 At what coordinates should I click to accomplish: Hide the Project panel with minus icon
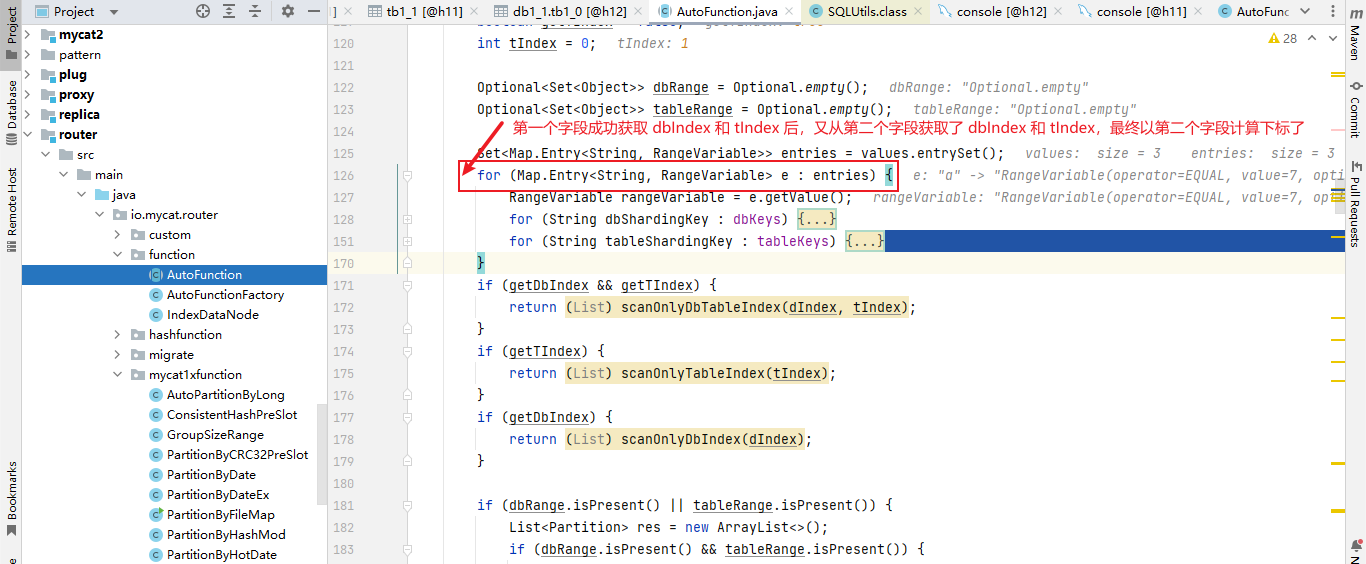click(315, 11)
